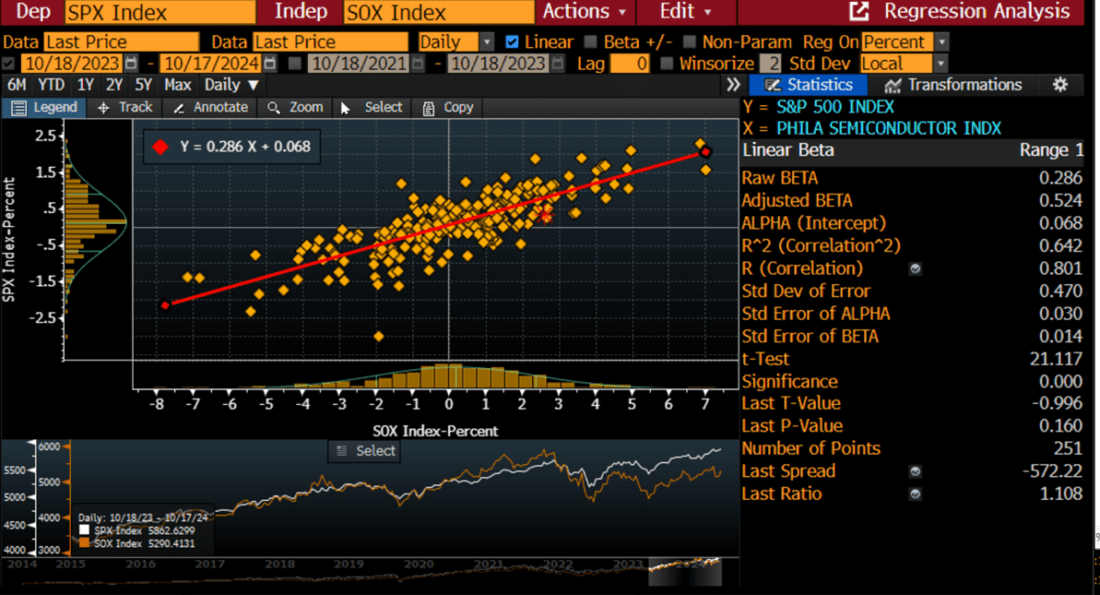Choose the Select pointer tool in toolbar

pos(372,107)
